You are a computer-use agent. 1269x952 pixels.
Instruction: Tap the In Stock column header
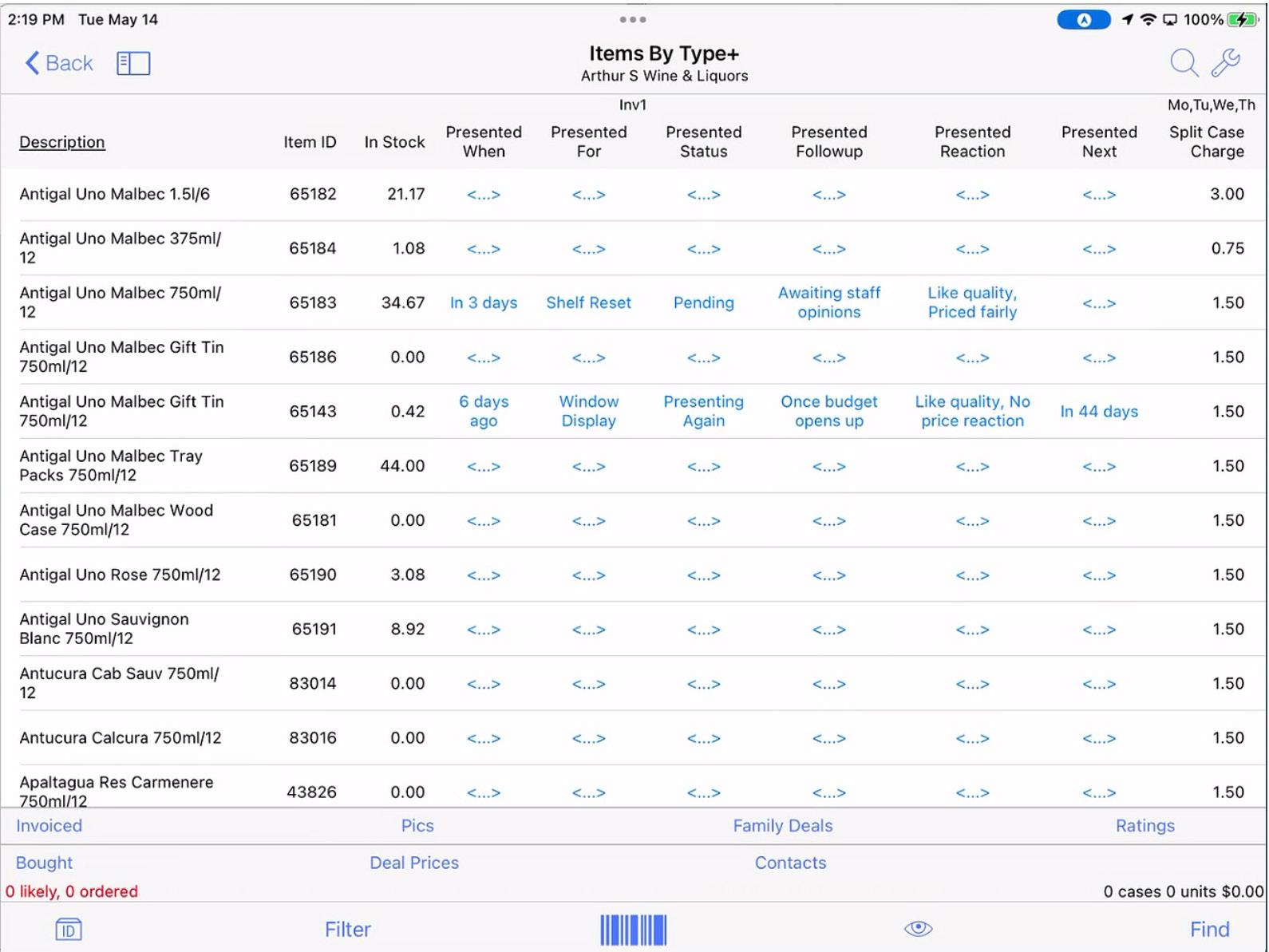[x=394, y=142]
